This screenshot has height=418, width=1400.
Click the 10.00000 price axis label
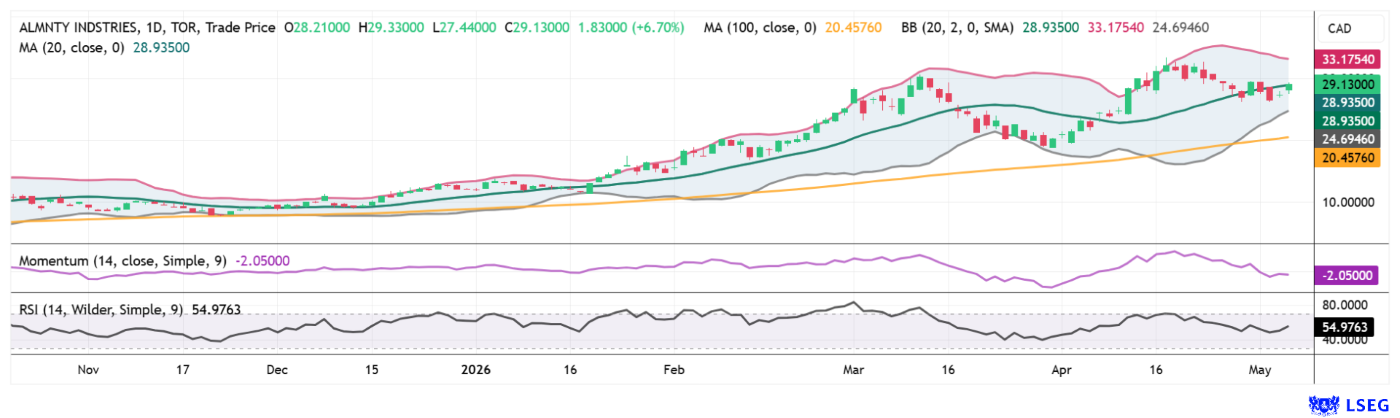click(1350, 202)
